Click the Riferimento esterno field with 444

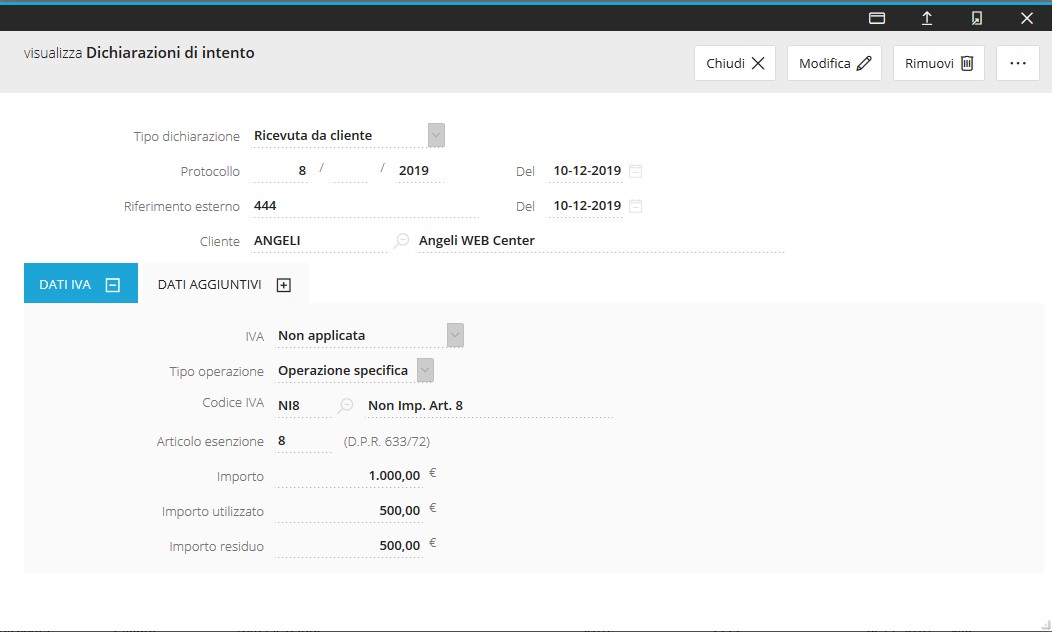(x=364, y=206)
